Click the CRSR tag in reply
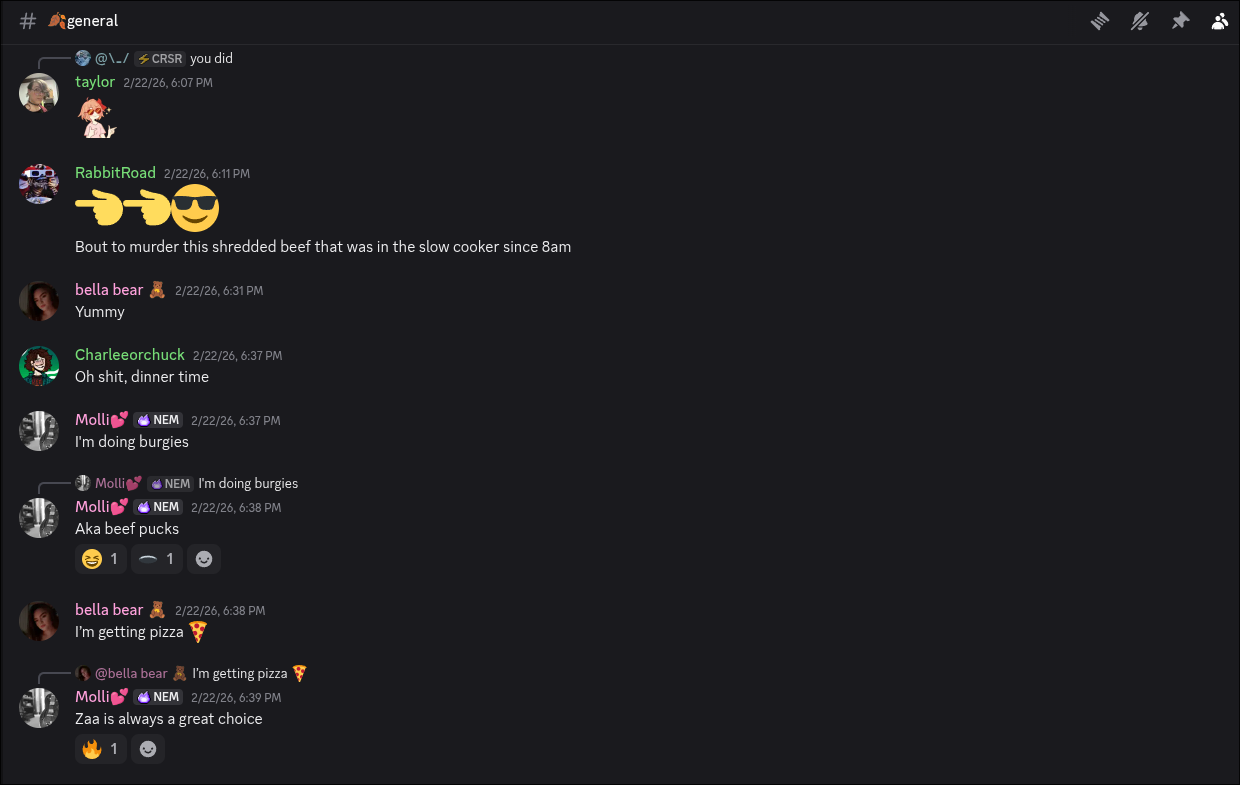Screen dimensions: 1240x785 point(160,59)
